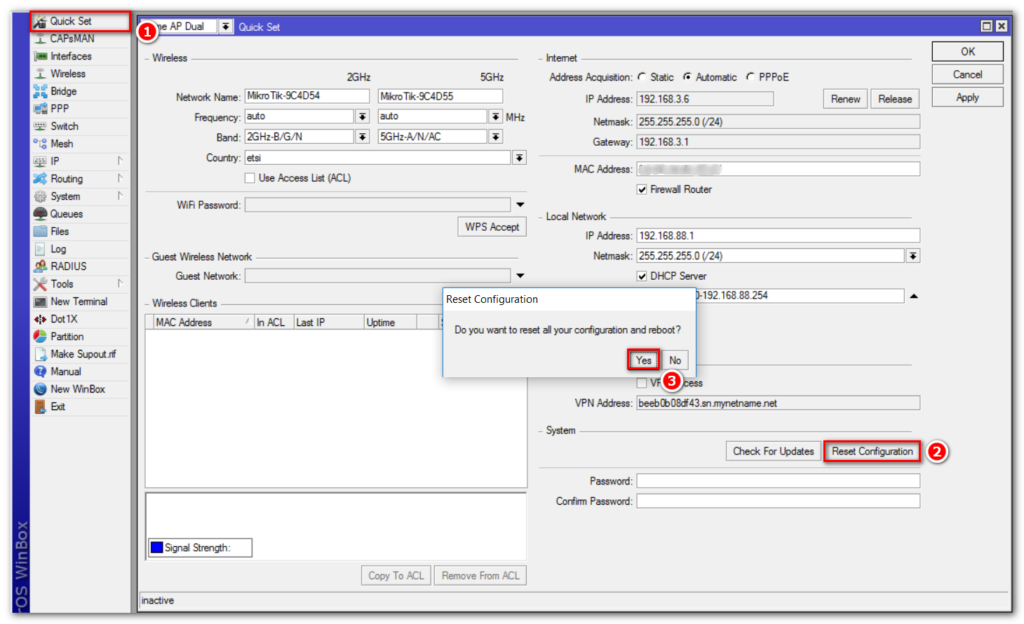
Task: Expand the WiFi Password field arrow
Action: (x=520, y=205)
